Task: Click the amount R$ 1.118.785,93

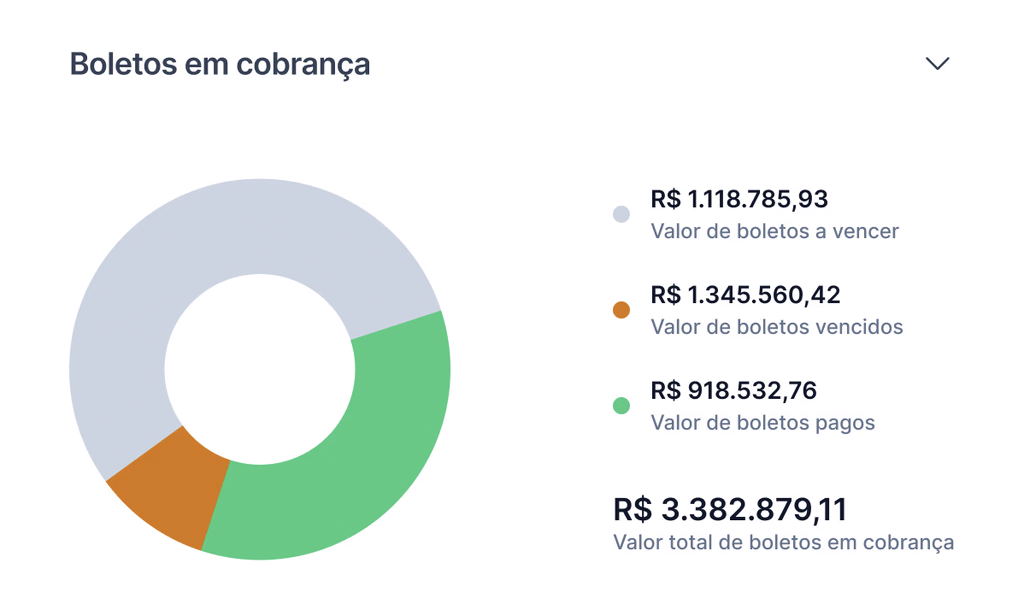Action: 739,199
